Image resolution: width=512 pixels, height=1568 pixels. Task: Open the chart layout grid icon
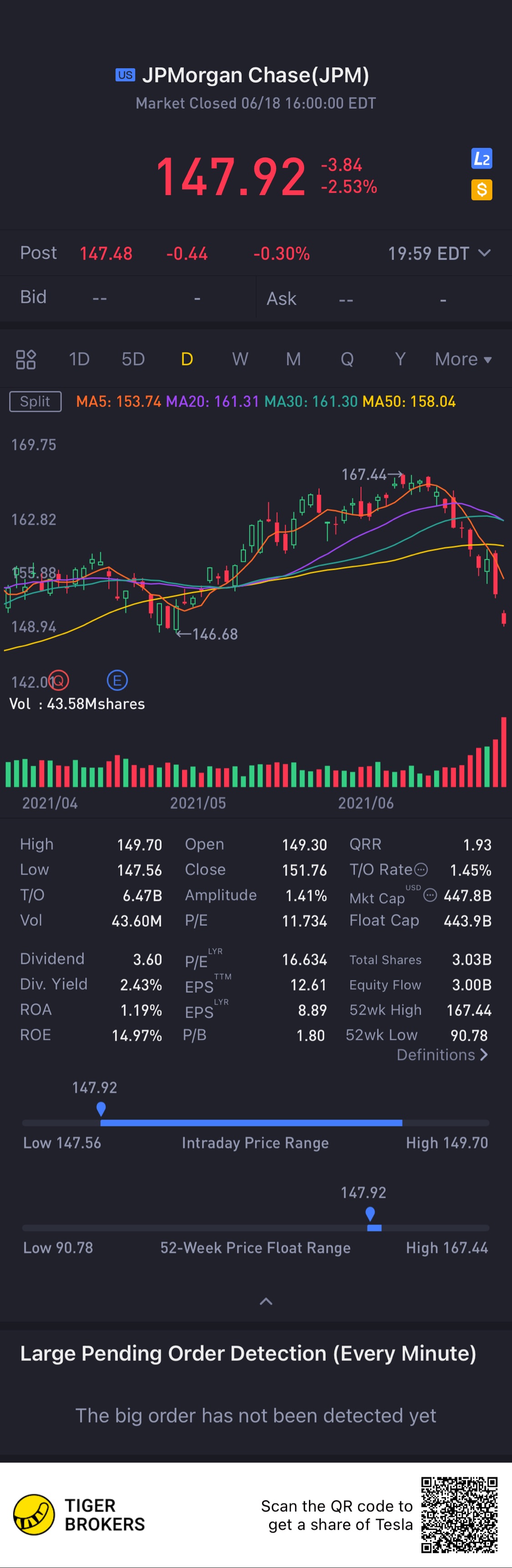click(x=25, y=359)
